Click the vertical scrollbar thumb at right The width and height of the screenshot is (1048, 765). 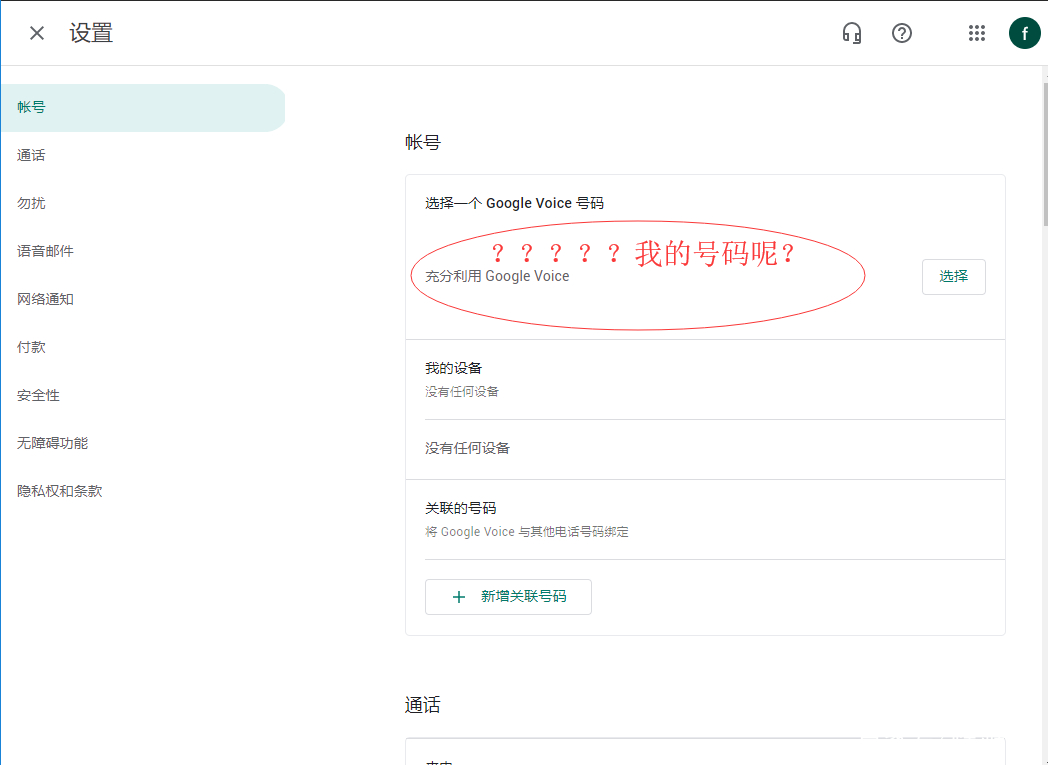pyautogui.click(x=1044, y=154)
